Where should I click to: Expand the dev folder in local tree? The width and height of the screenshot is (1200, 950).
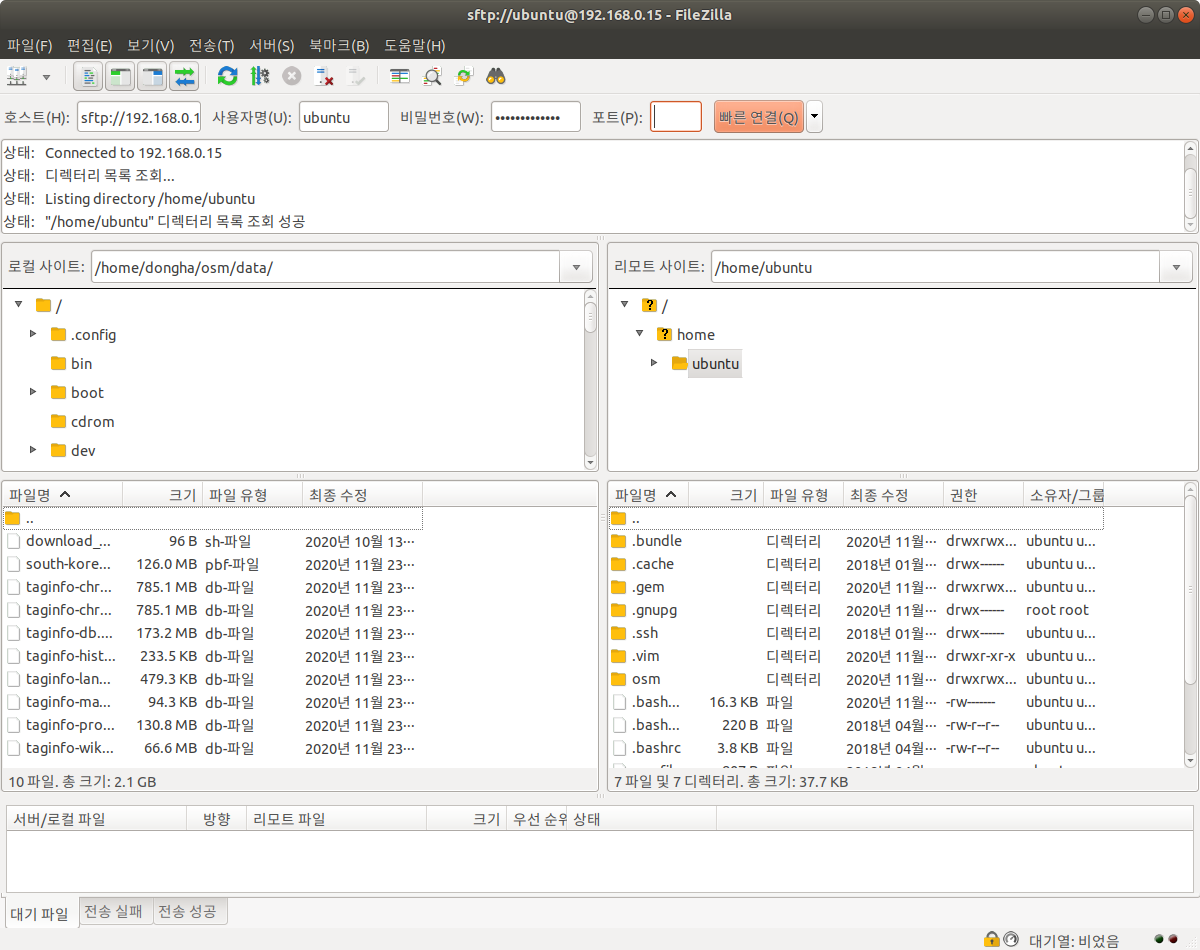(33, 450)
